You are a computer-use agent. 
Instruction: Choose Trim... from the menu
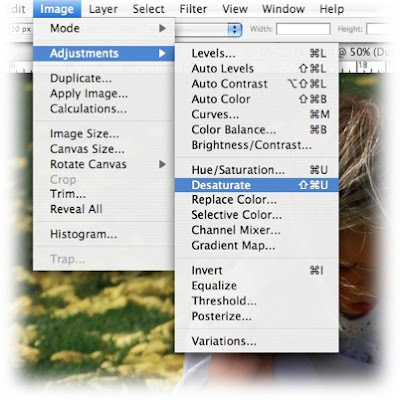coord(104,194)
